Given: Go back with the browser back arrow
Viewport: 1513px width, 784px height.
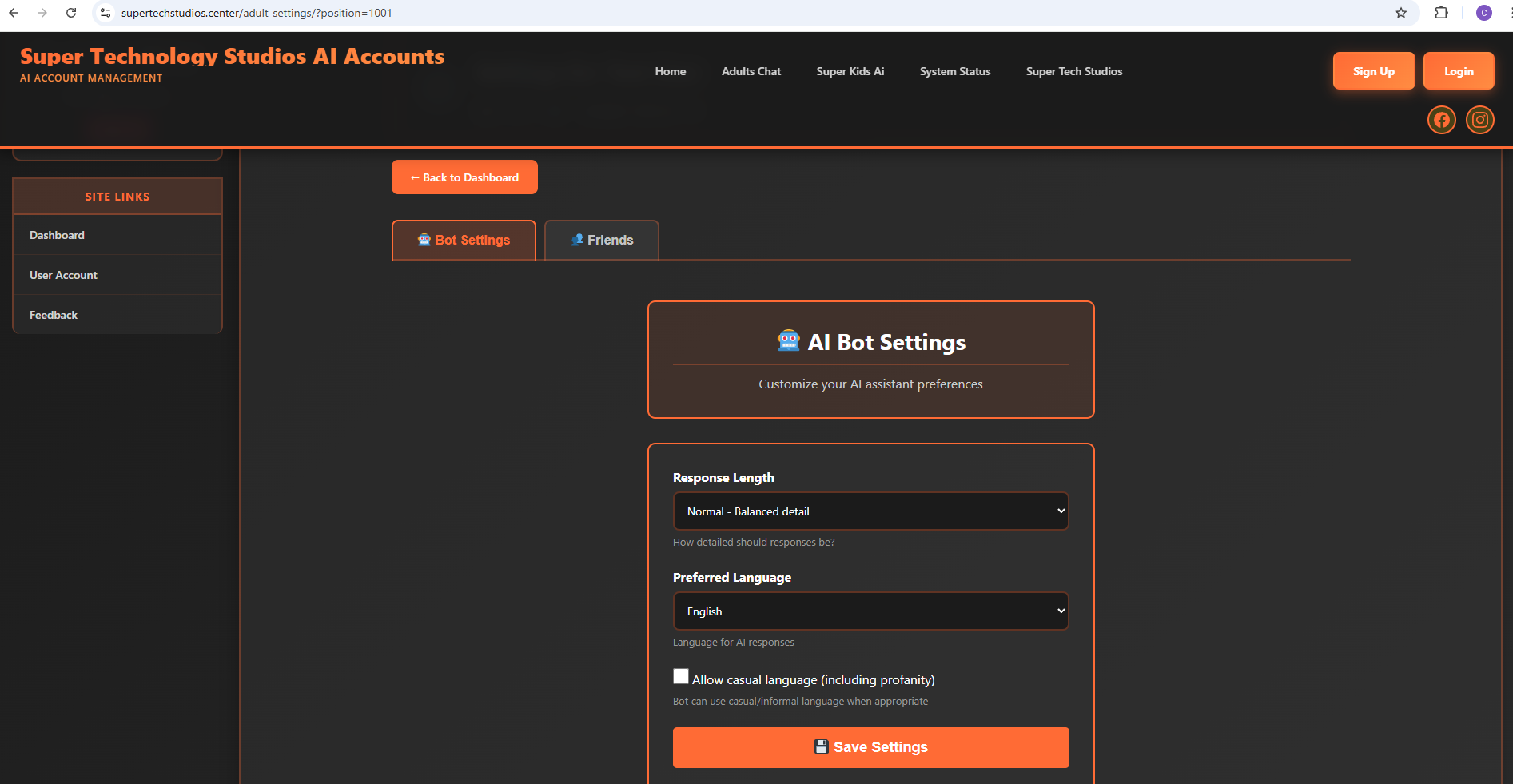Looking at the screenshot, I should 14,13.
